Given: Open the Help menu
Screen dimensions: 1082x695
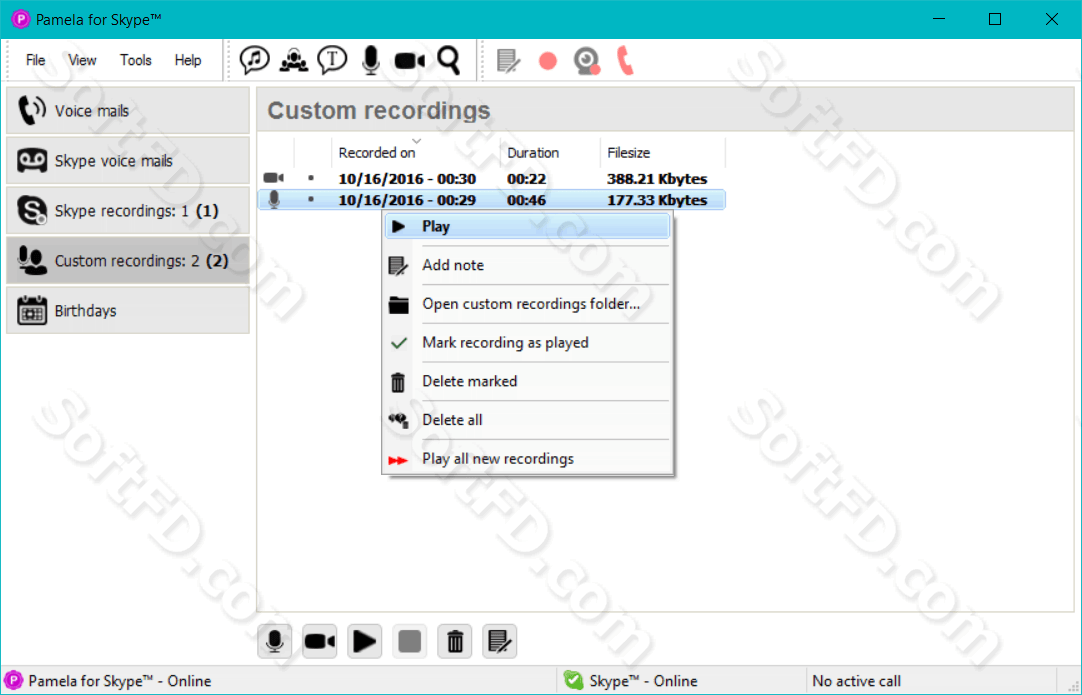Looking at the screenshot, I should pyautogui.click(x=188, y=60).
